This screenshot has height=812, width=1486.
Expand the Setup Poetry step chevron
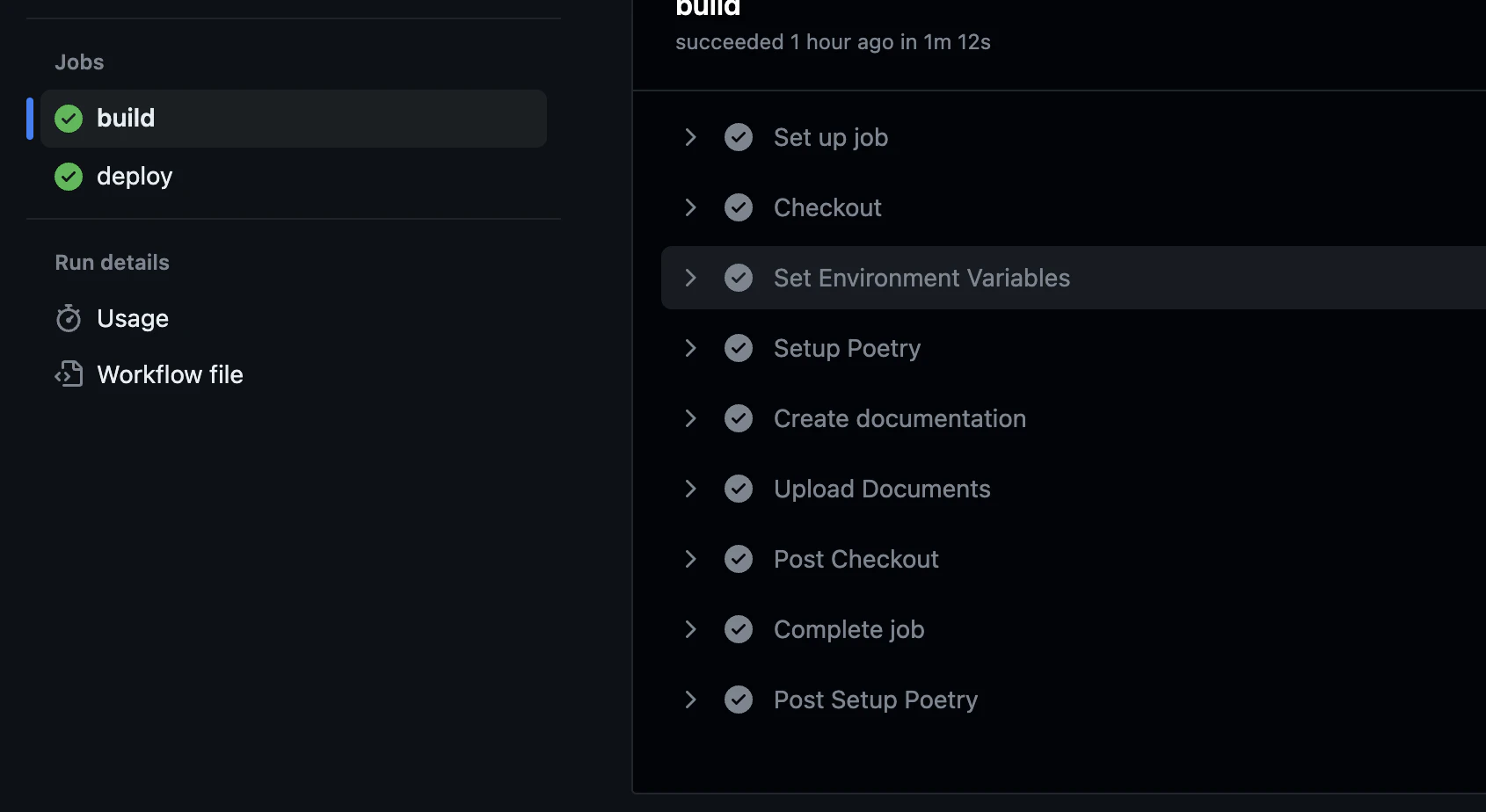point(691,348)
